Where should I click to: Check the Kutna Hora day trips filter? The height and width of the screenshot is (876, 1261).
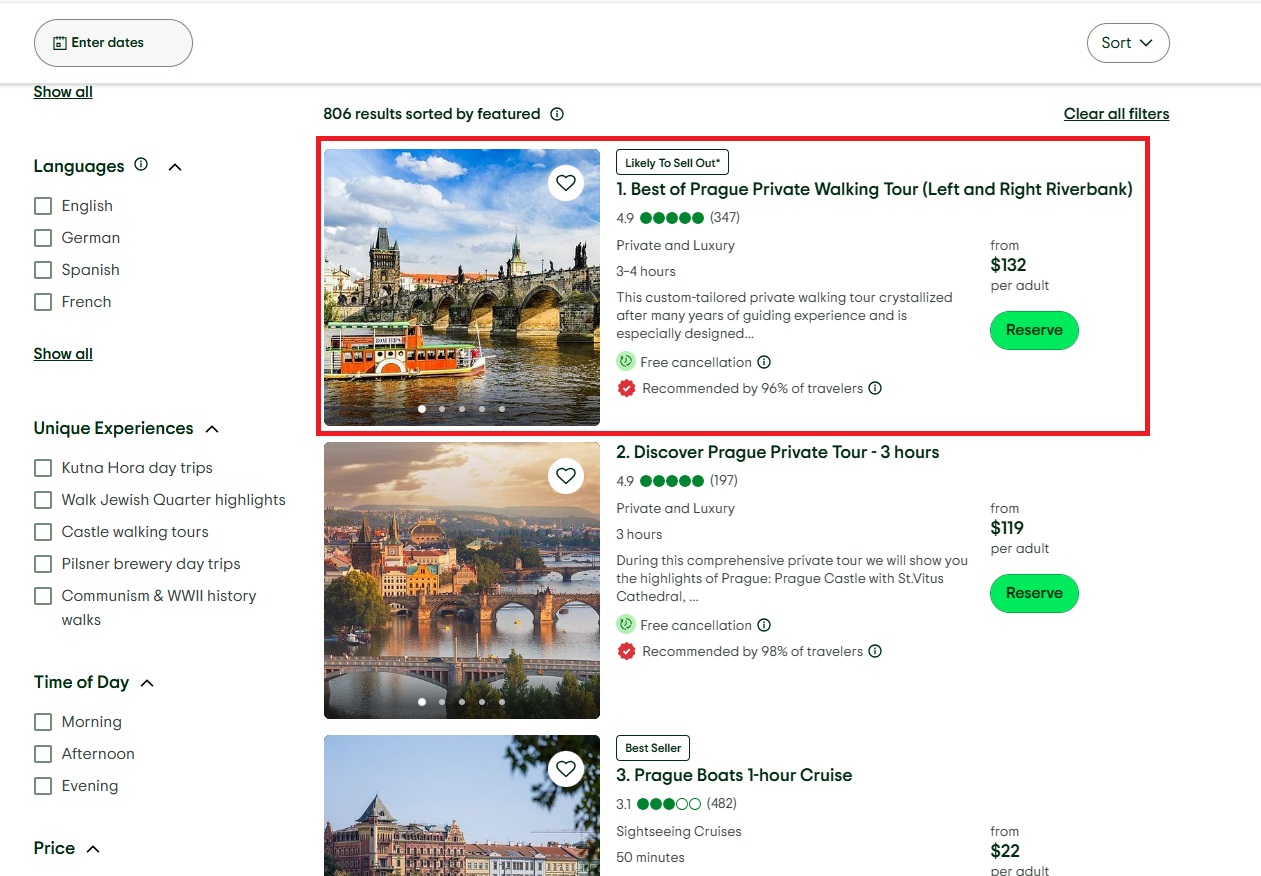coord(43,468)
